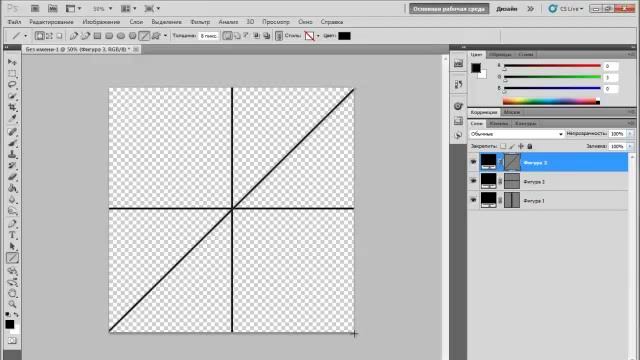
Task: Open the Arrange Documents dropdown
Action: 128,9
